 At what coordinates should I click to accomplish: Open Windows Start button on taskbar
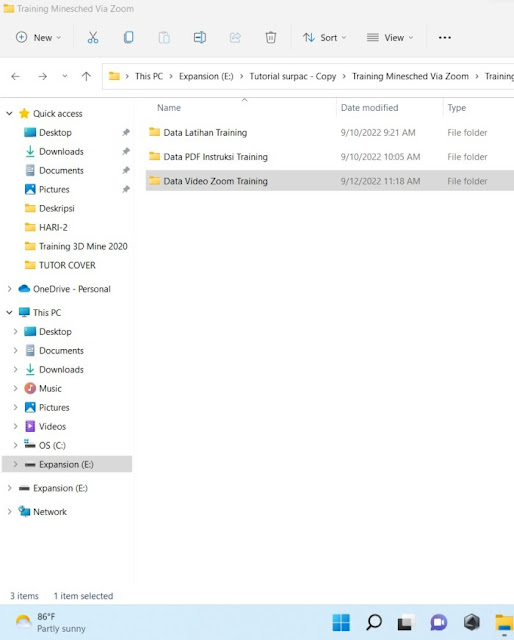pyautogui.click(x=341, y=622)
